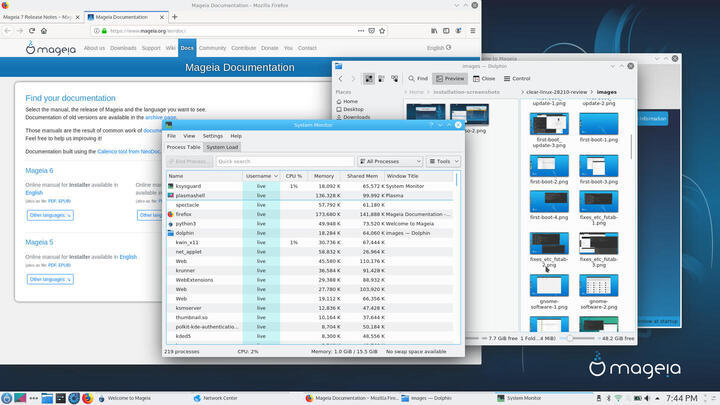Follow the archive page link
The height and width of the screenshot is (405, 720).
(161, 118)
